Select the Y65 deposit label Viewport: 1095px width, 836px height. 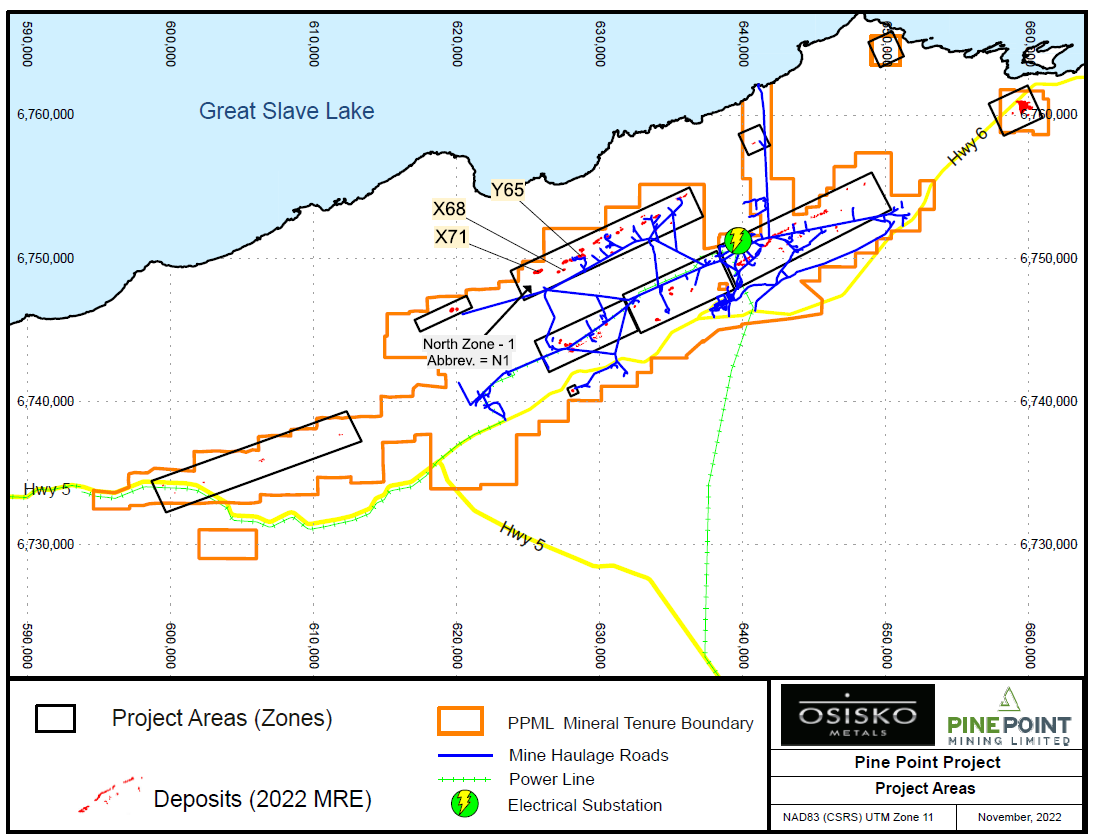(507, 190)
